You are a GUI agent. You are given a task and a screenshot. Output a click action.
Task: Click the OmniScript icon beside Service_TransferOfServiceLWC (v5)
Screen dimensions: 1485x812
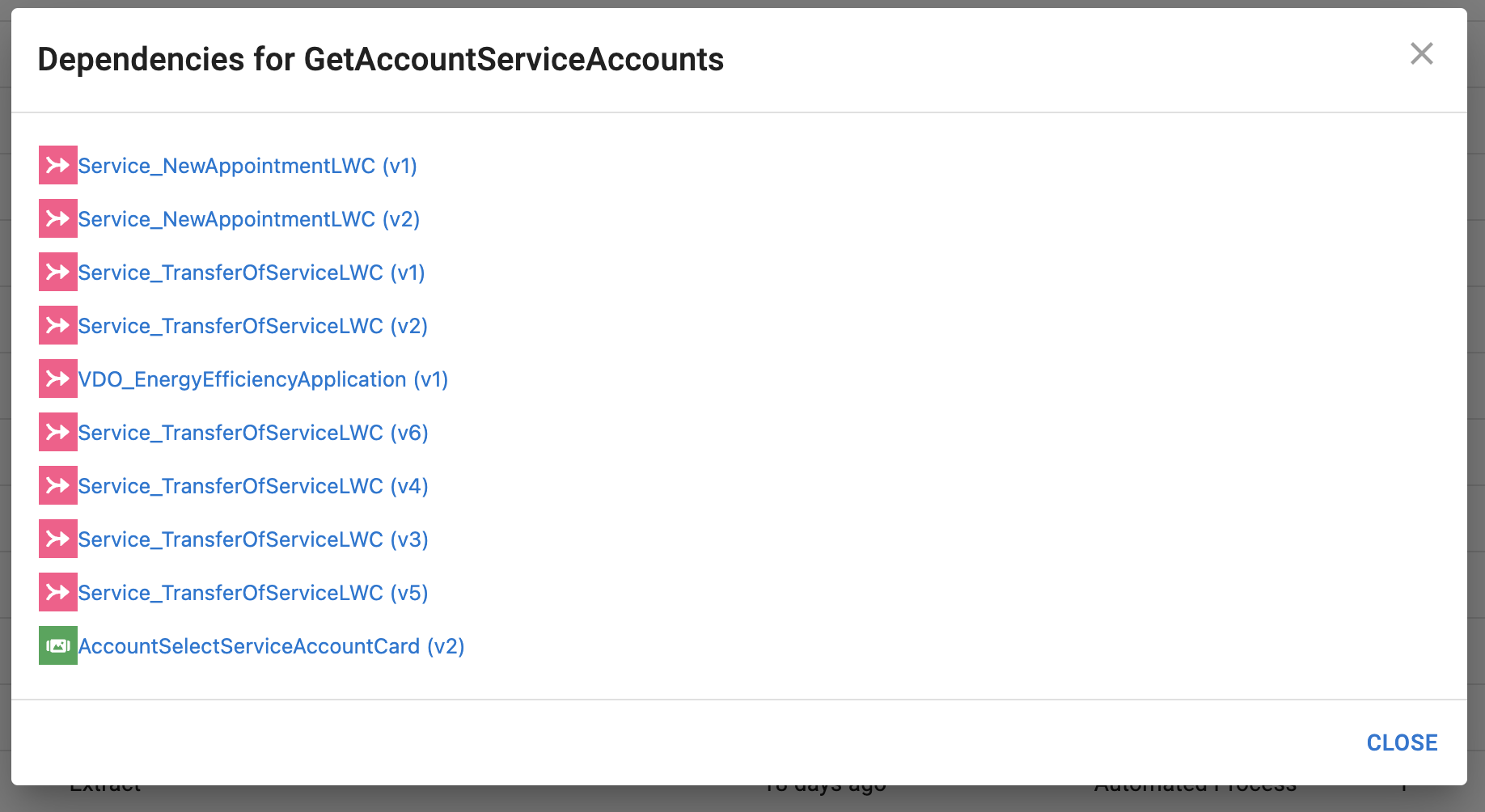click(58, 592)
